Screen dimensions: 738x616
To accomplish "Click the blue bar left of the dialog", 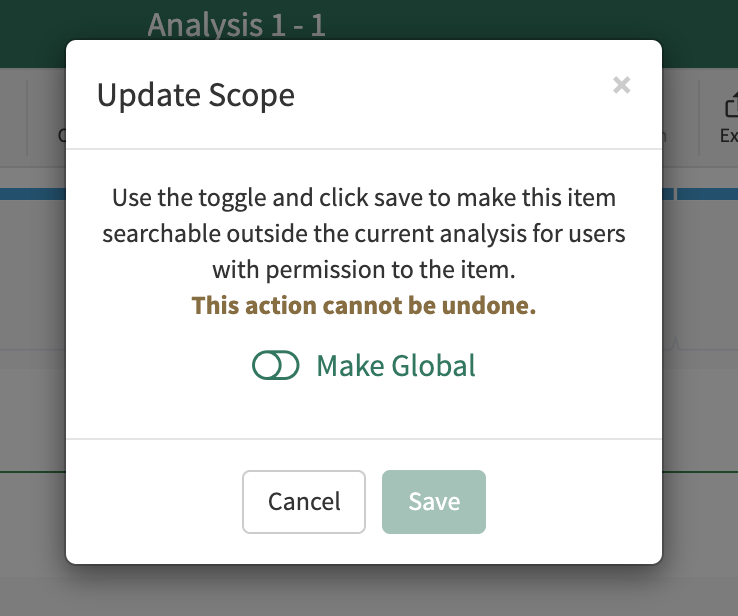I will coord(32,194).
